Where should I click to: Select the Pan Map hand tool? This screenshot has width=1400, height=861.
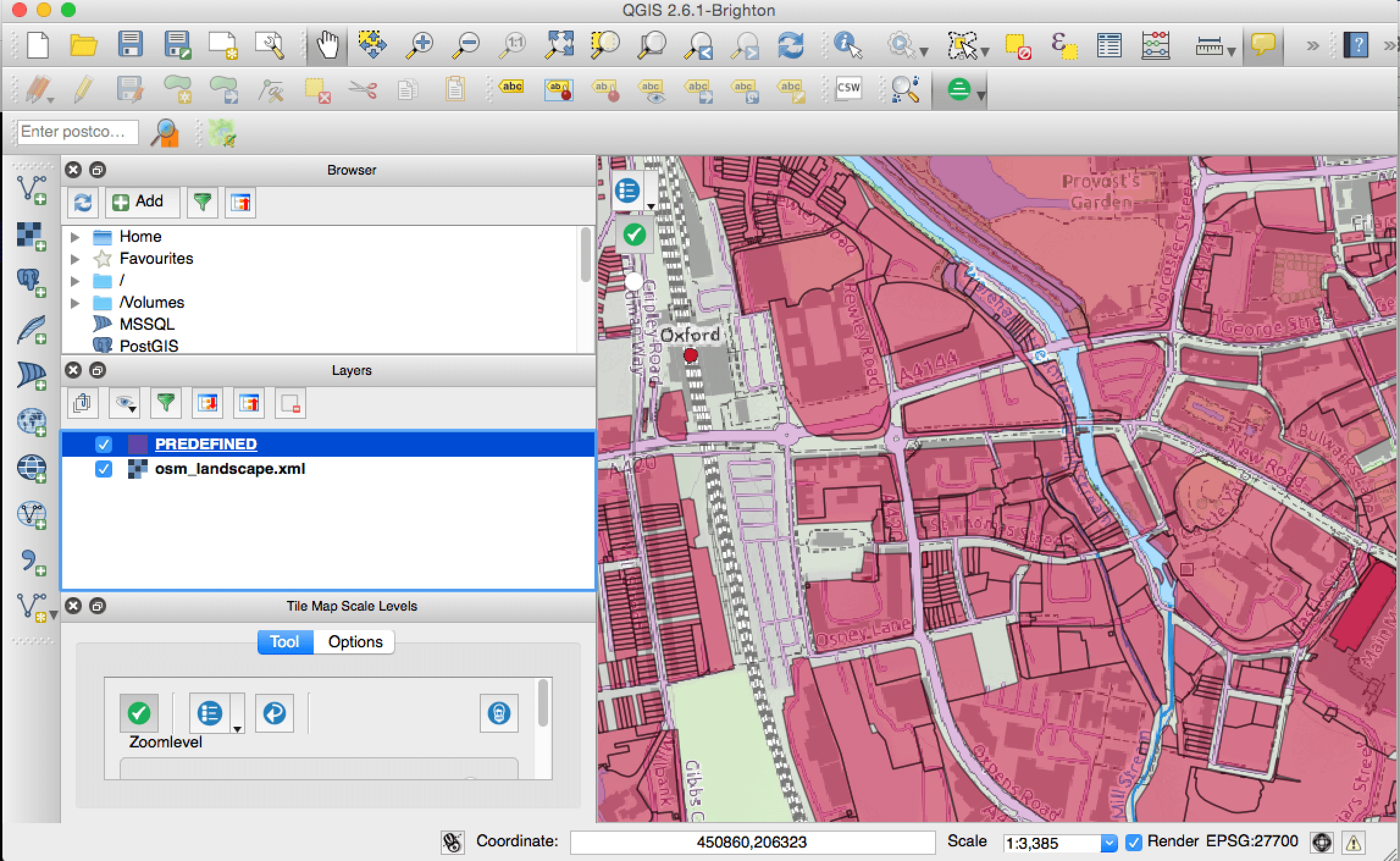[x=328, y=45]
